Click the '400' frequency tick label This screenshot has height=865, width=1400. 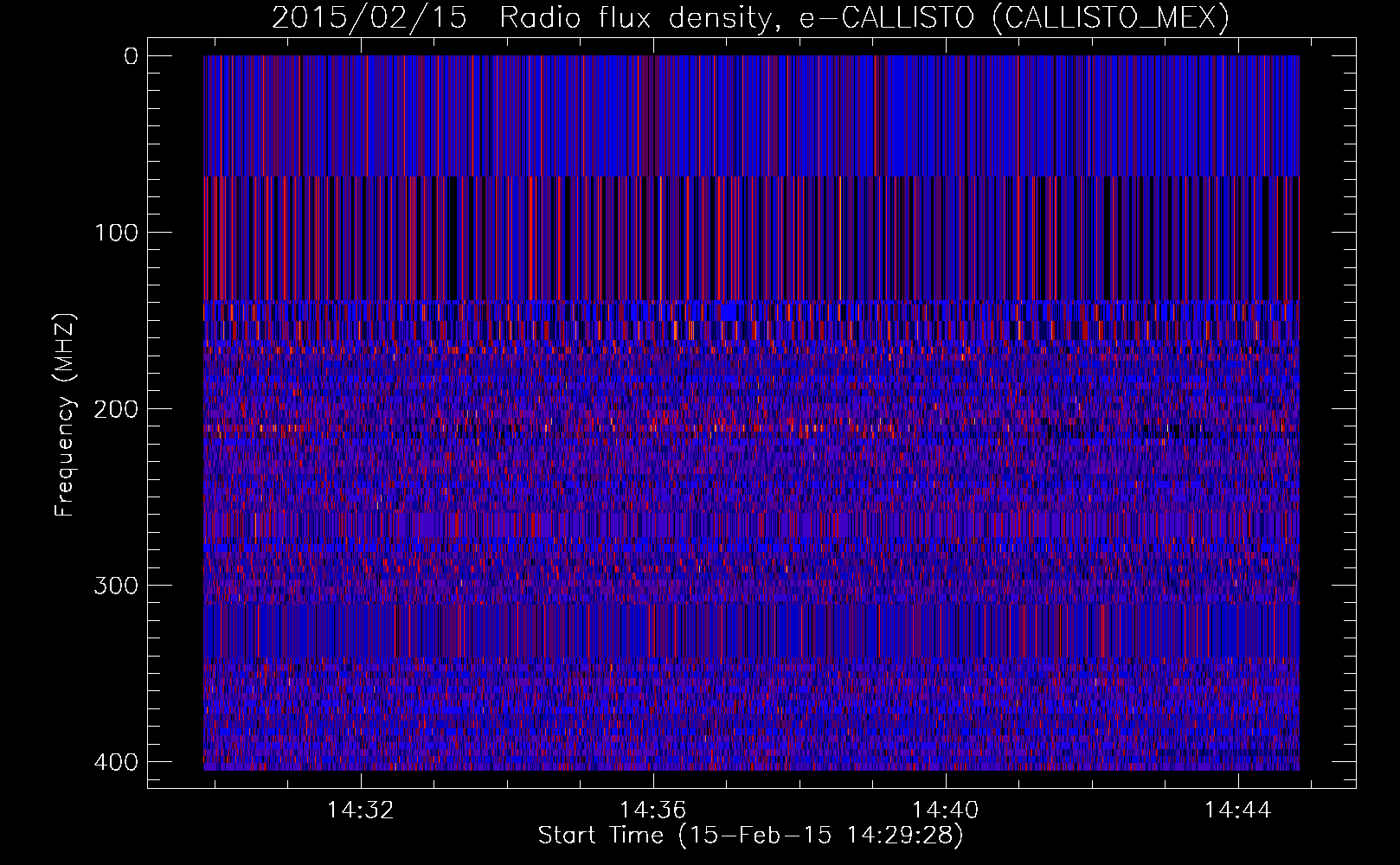115,762
